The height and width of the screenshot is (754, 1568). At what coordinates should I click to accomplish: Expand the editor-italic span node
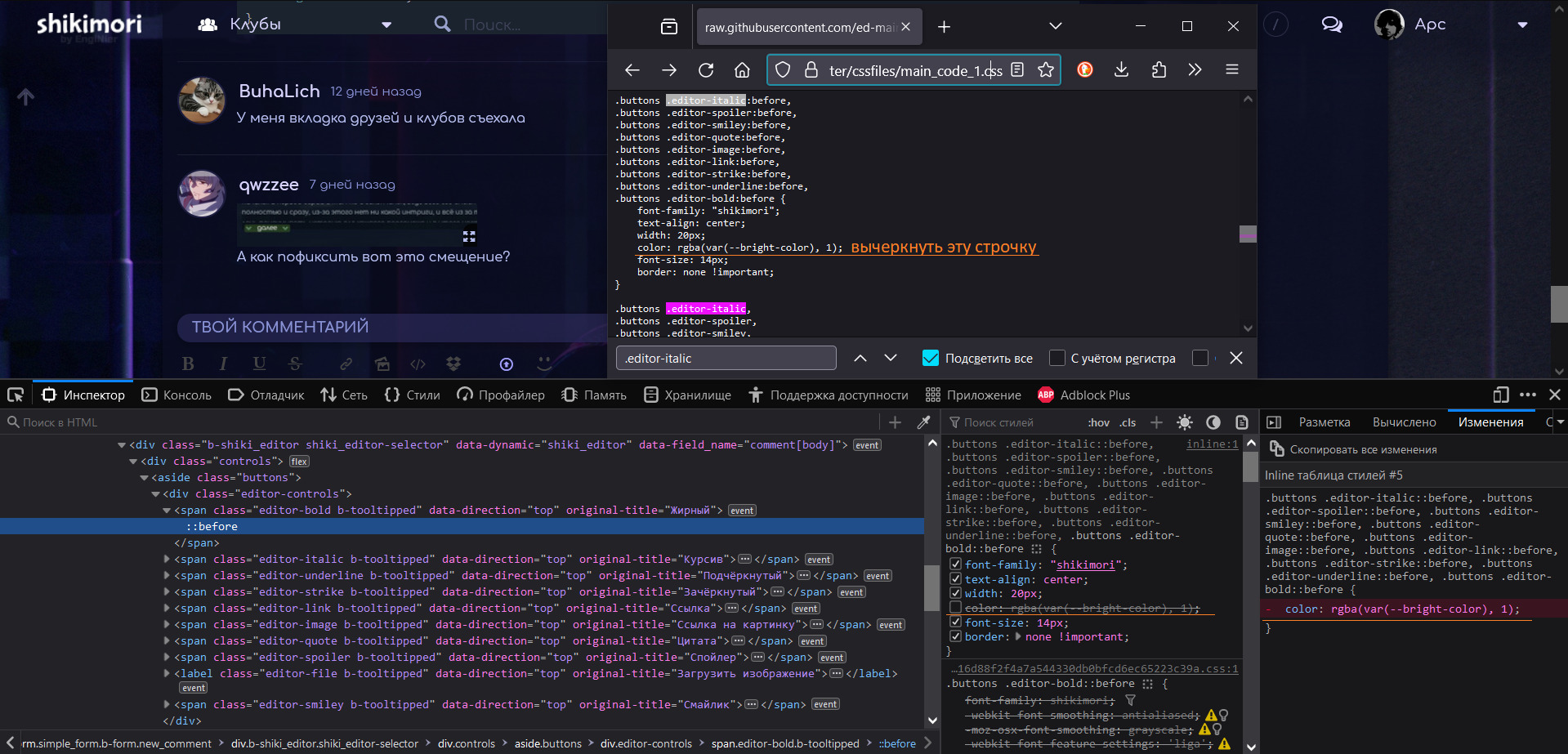(x=168, y=560)
